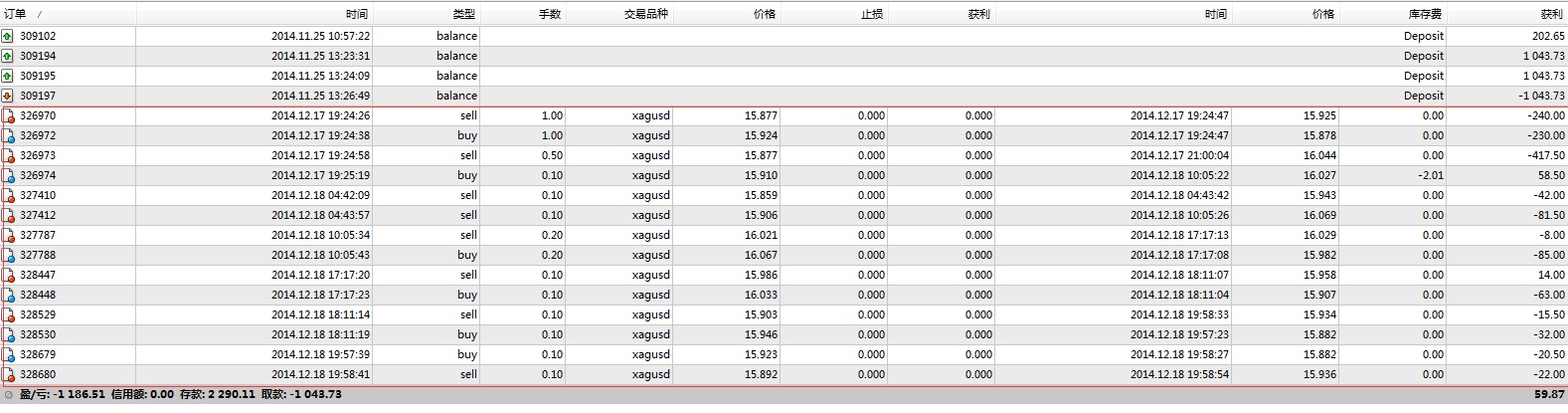Select order number 326970
Viewport: 1568px width, 413px height.
pyautogui.click(x=38, y=115)
